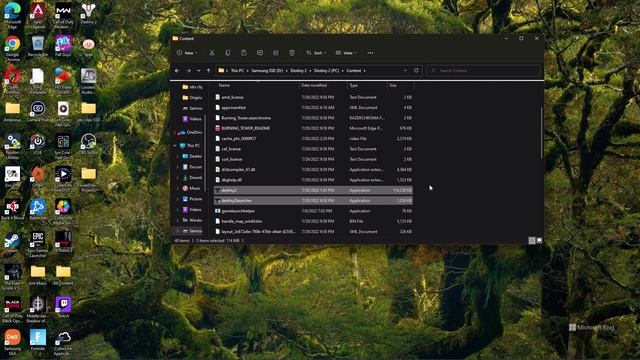Viewport: 640px width, 360px height.
Task: Click the file list vertical scrollbar
Action: pyautogui.click(x=542, y=133)
